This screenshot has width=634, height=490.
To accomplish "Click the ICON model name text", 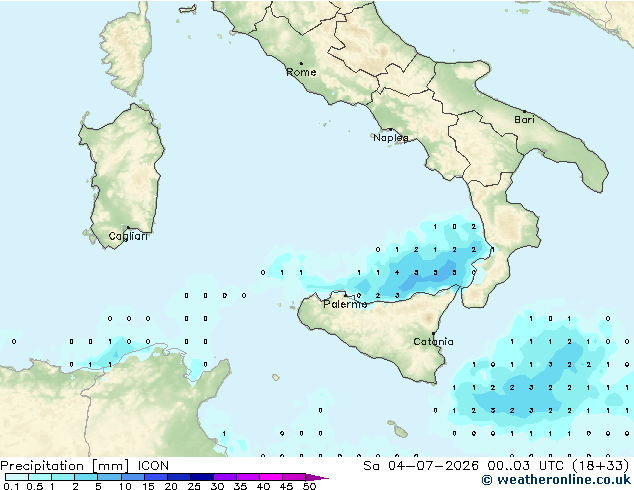I will click(153, 466).
